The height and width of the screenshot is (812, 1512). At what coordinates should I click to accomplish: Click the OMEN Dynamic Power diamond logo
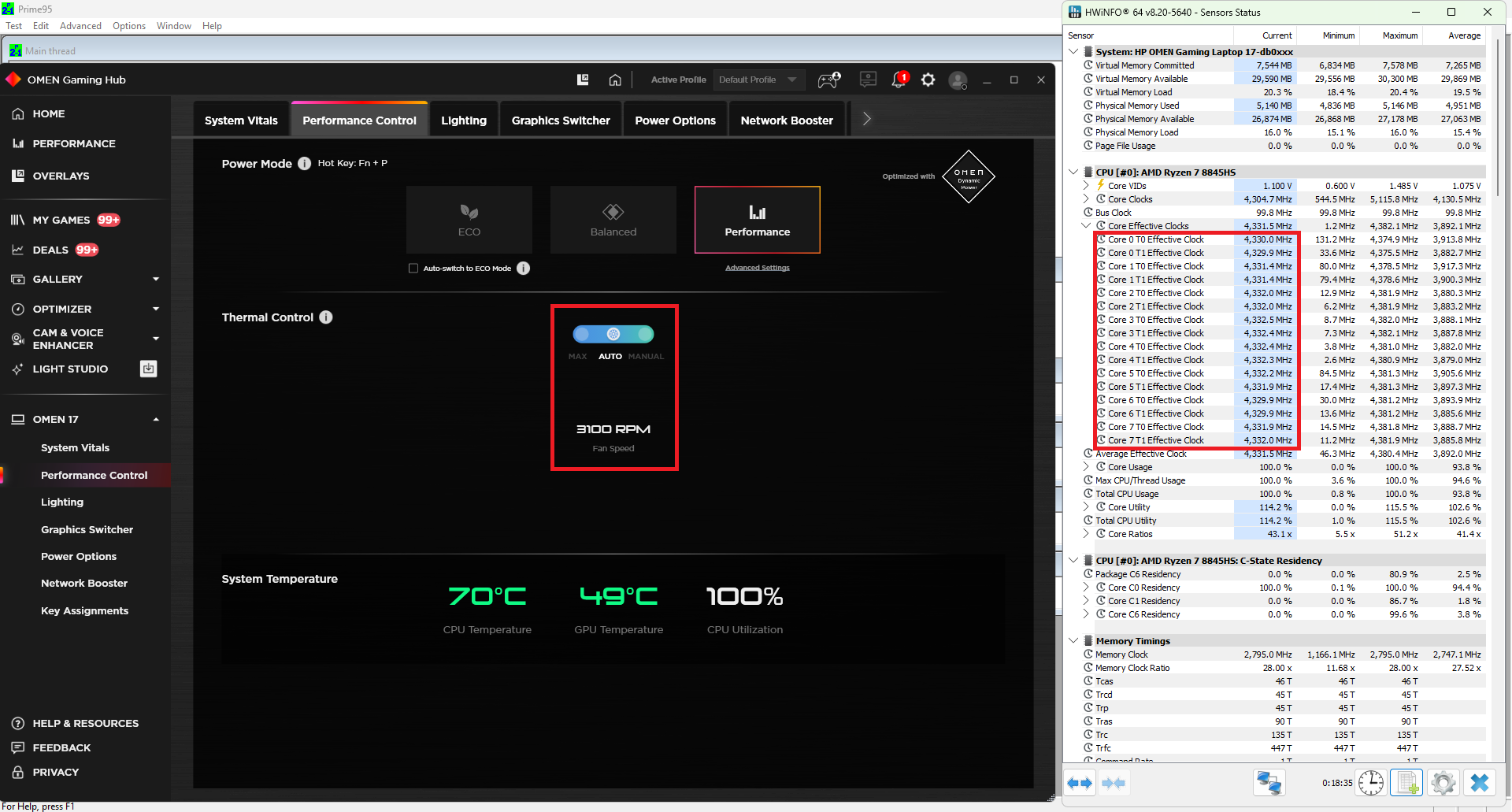tap(969, 176)
